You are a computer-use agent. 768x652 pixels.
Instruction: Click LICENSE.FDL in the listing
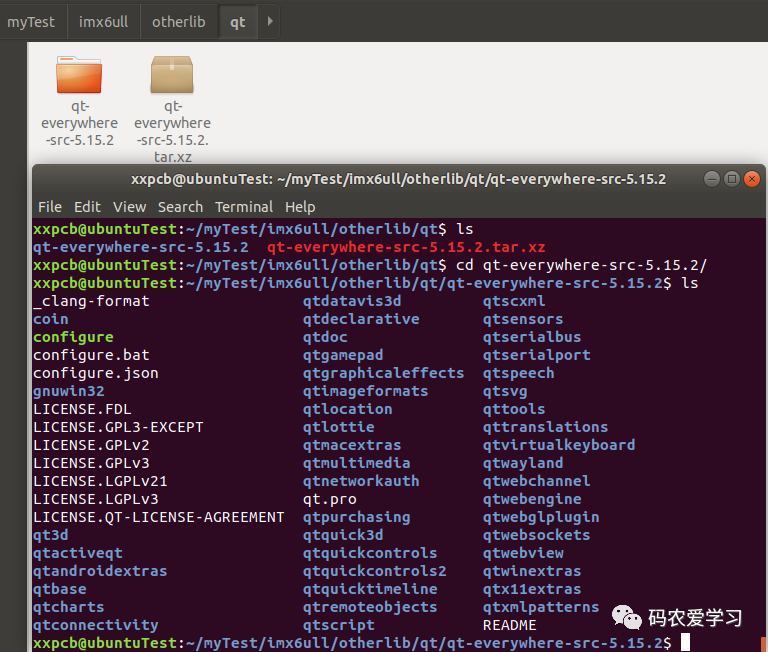(82, 409)
